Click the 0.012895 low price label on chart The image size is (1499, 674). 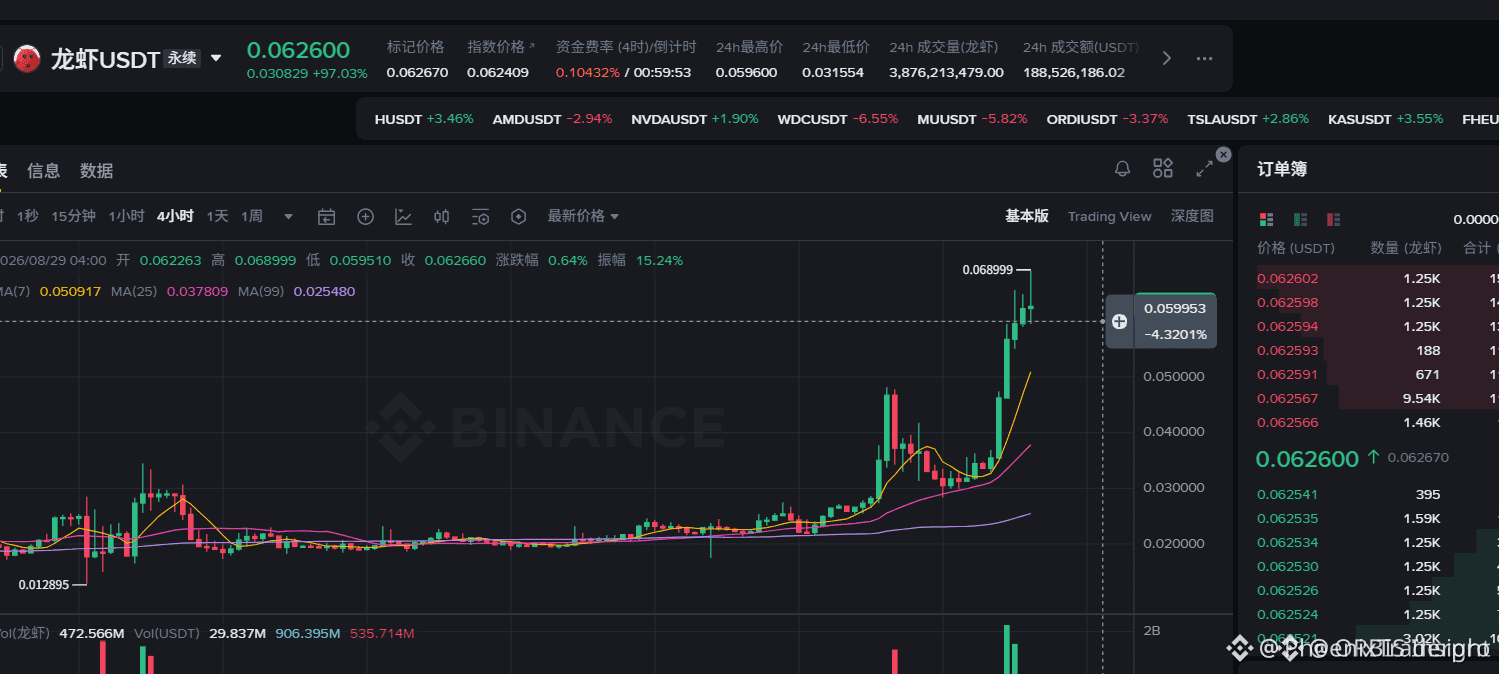[44, 585]
